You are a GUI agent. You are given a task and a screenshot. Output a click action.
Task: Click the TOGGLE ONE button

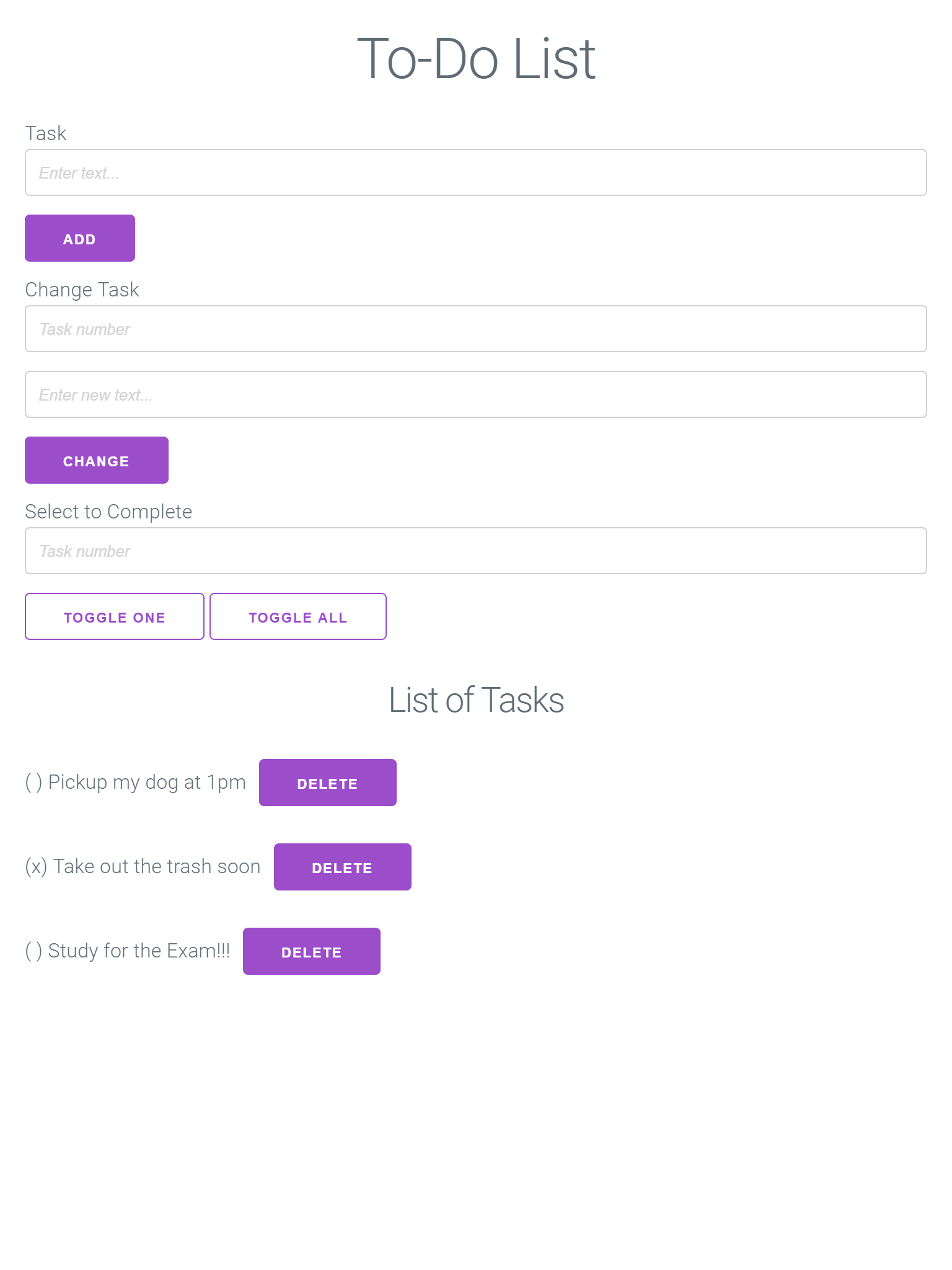tap(114, 616)
